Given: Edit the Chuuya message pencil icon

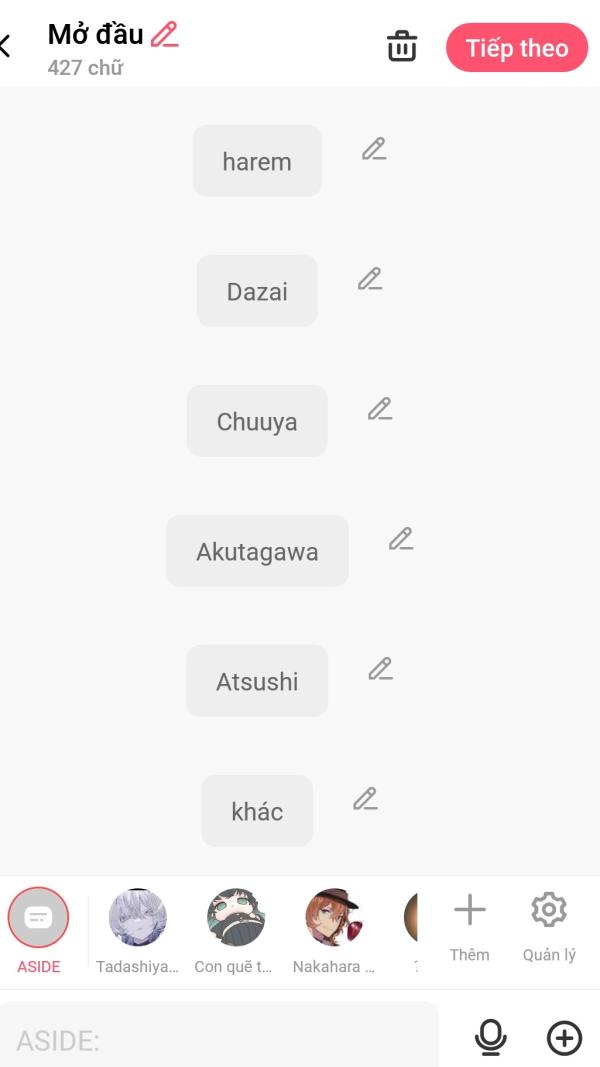Looking at the screenshot, I should tap(380, 409).
